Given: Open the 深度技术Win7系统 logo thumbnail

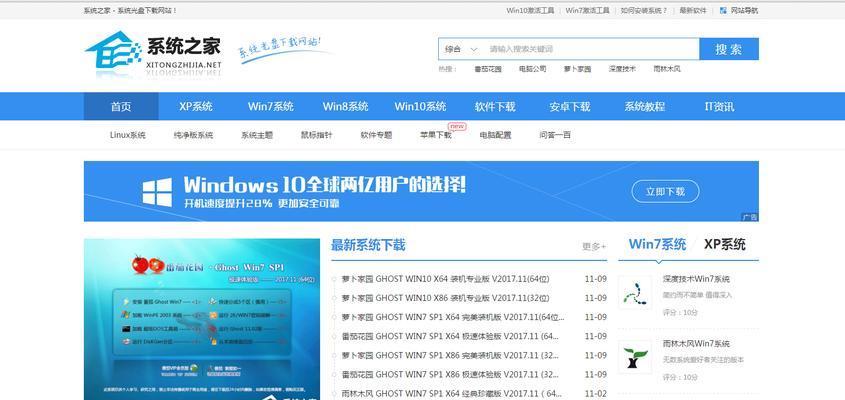Looking at the screenshot, I should (635, 293).
